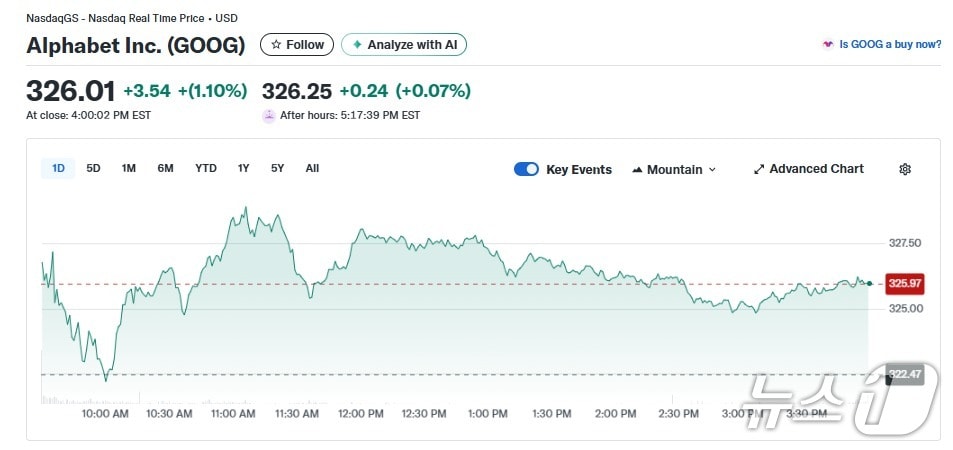The width and height of the screenshot is (953, 450).
Task: Click the expand arrows Advanced Chart icon
Action: pyautogui.click(x=759, y=169)
